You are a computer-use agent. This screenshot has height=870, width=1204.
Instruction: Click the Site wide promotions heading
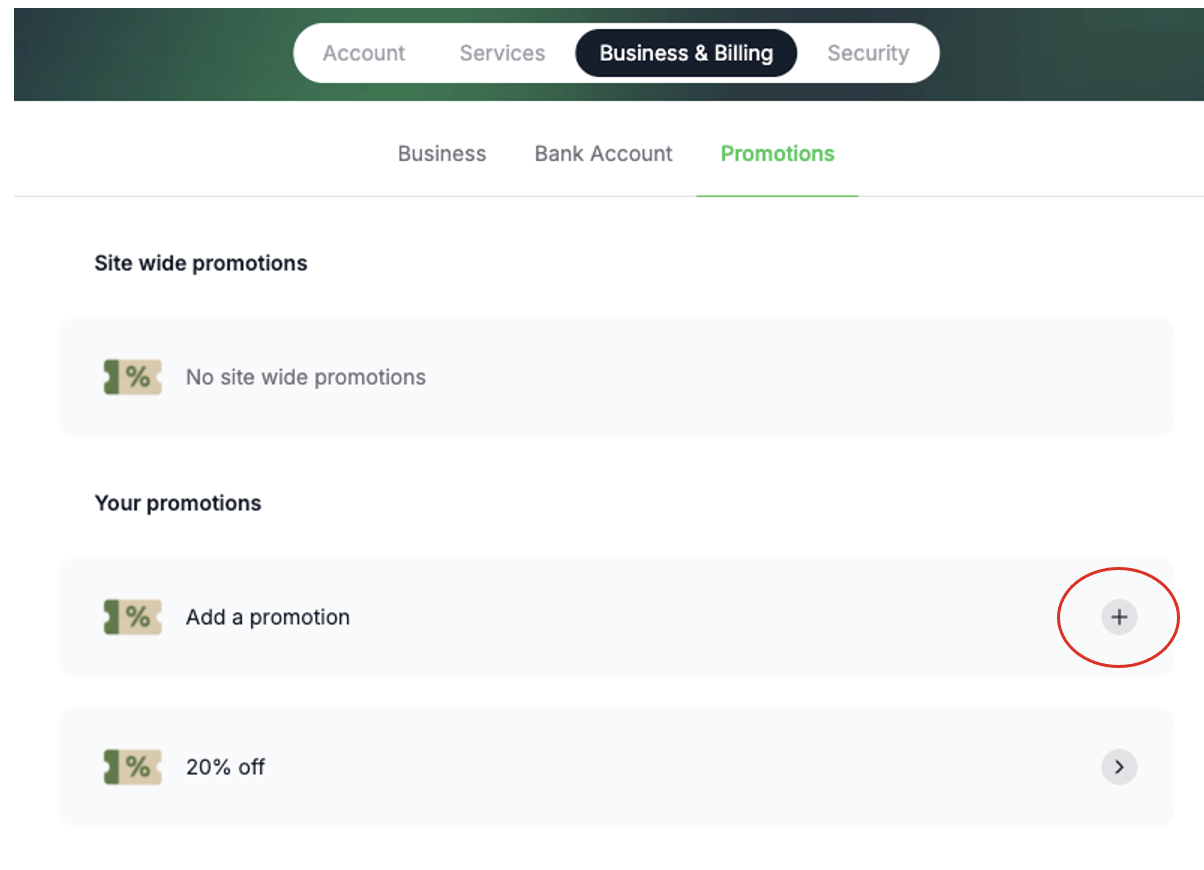pos(201,263)
